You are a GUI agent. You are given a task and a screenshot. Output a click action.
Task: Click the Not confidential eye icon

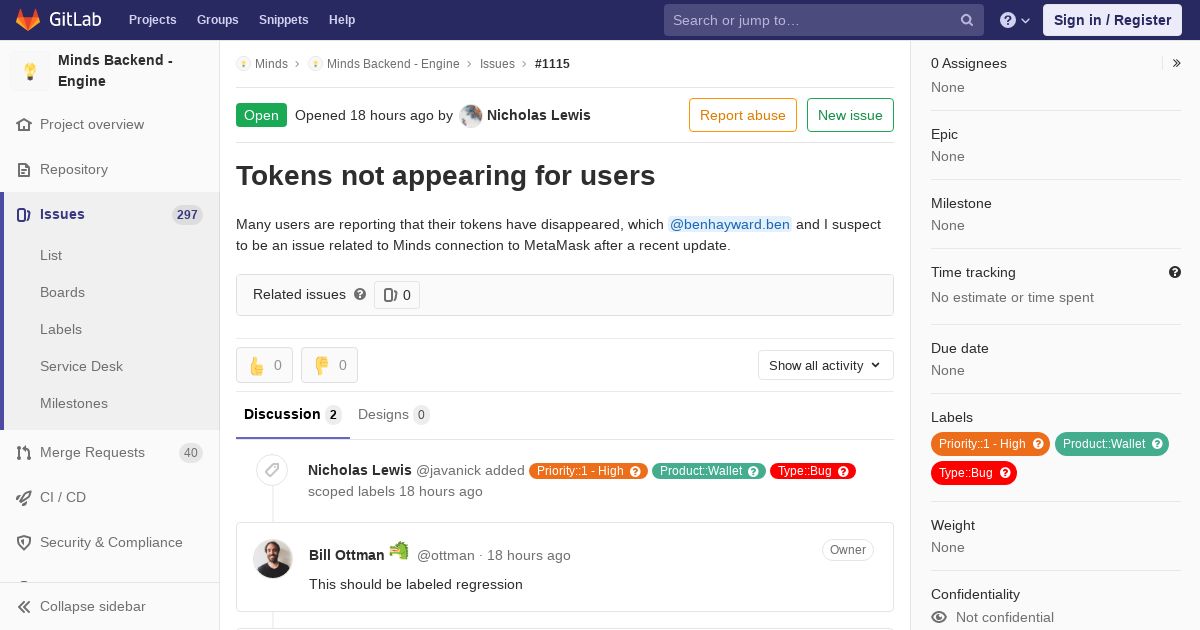click(x=939, y=617)
